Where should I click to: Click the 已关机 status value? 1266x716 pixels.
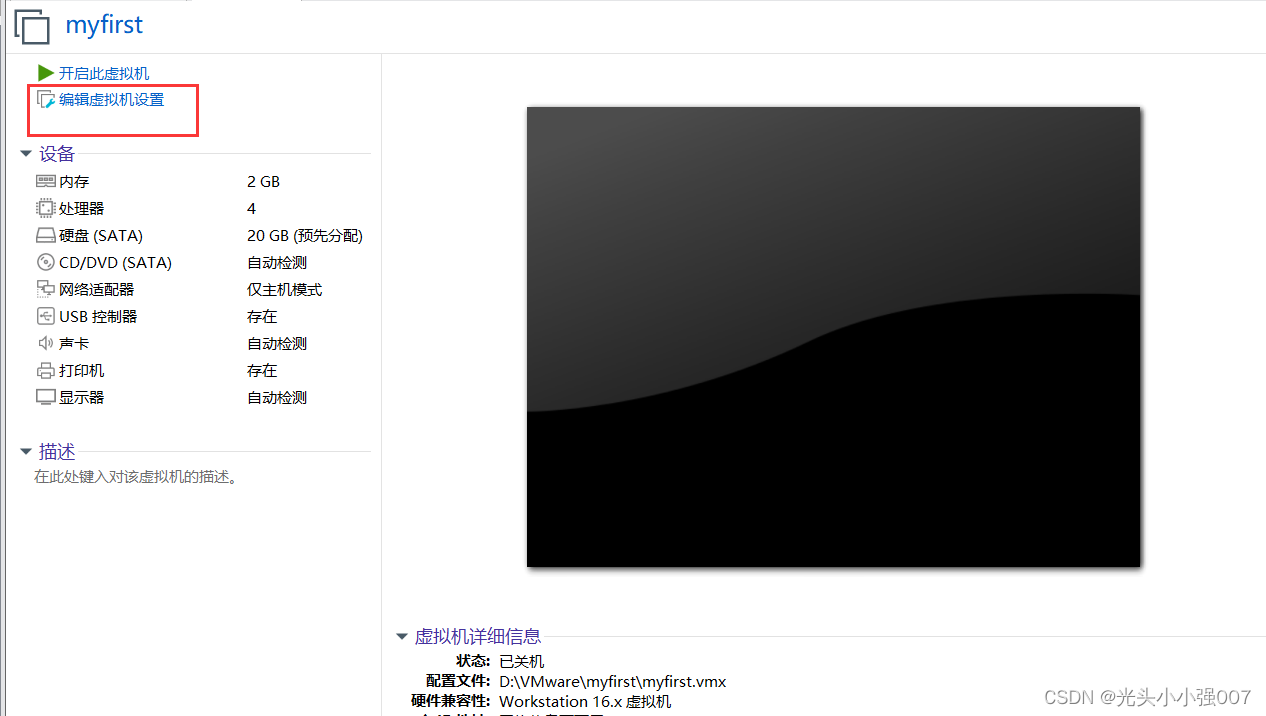522,661
